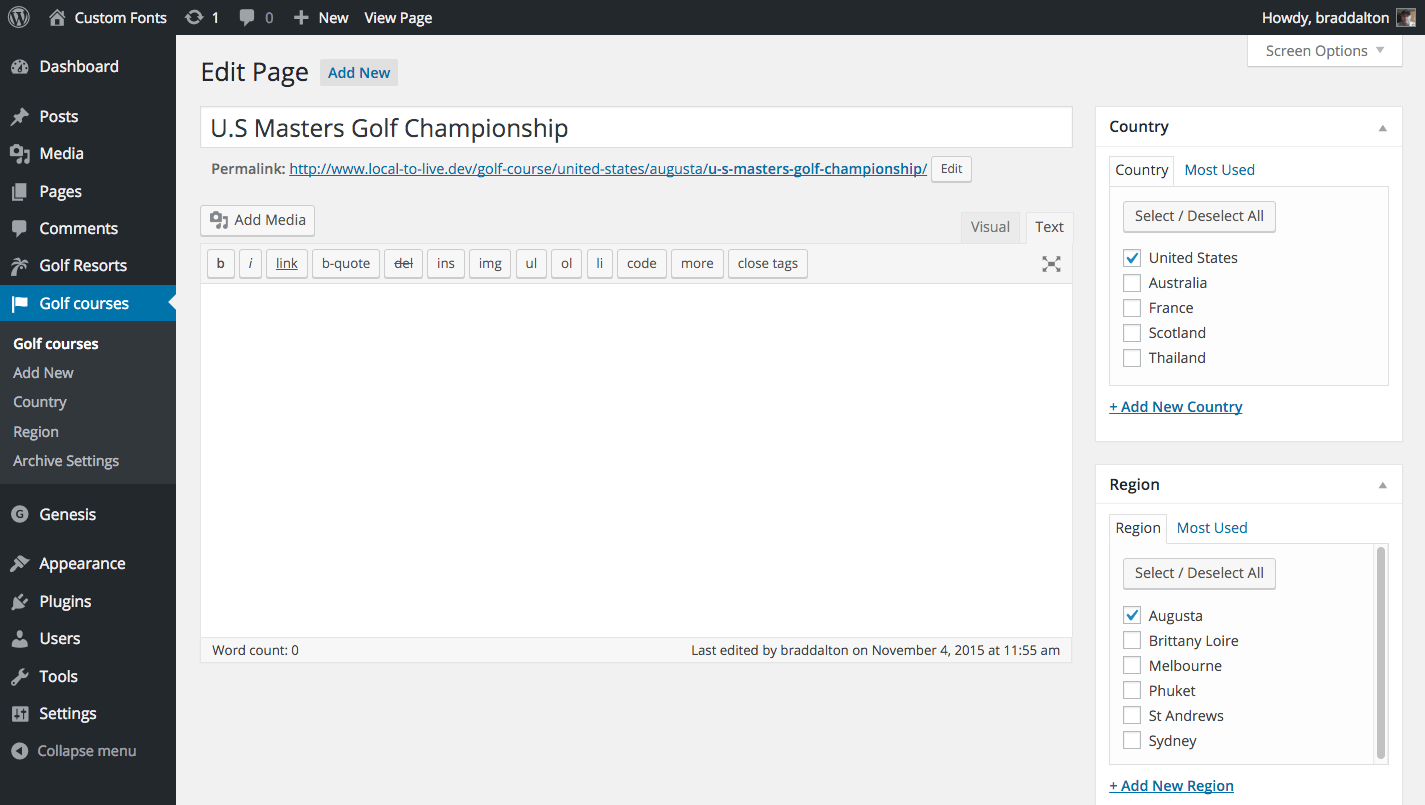Check the St Andrews region checkbox
Viewport: 1425px width, 805px height.
click(x=1132, y=716)
